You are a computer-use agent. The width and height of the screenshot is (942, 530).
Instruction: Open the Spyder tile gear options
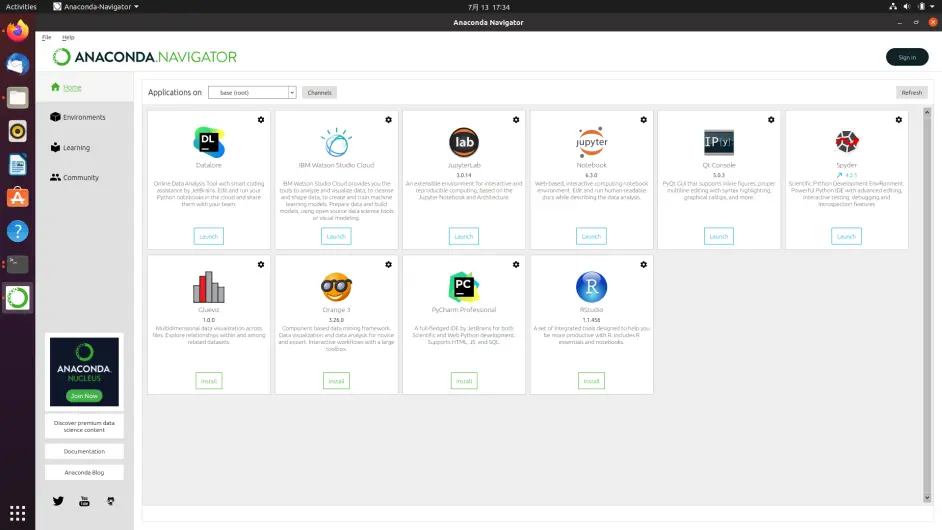(898, 120)
